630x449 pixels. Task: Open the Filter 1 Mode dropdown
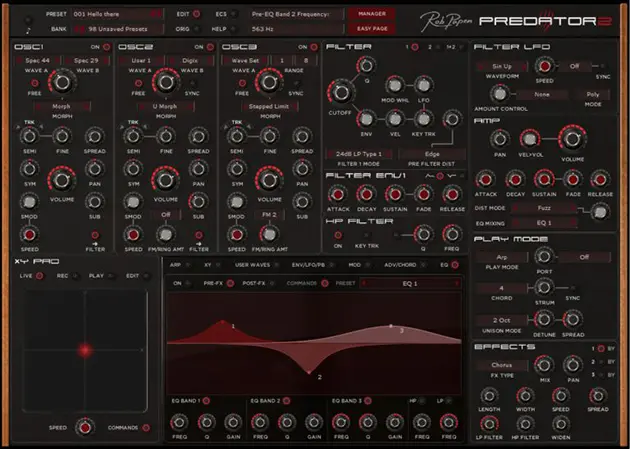359,153
